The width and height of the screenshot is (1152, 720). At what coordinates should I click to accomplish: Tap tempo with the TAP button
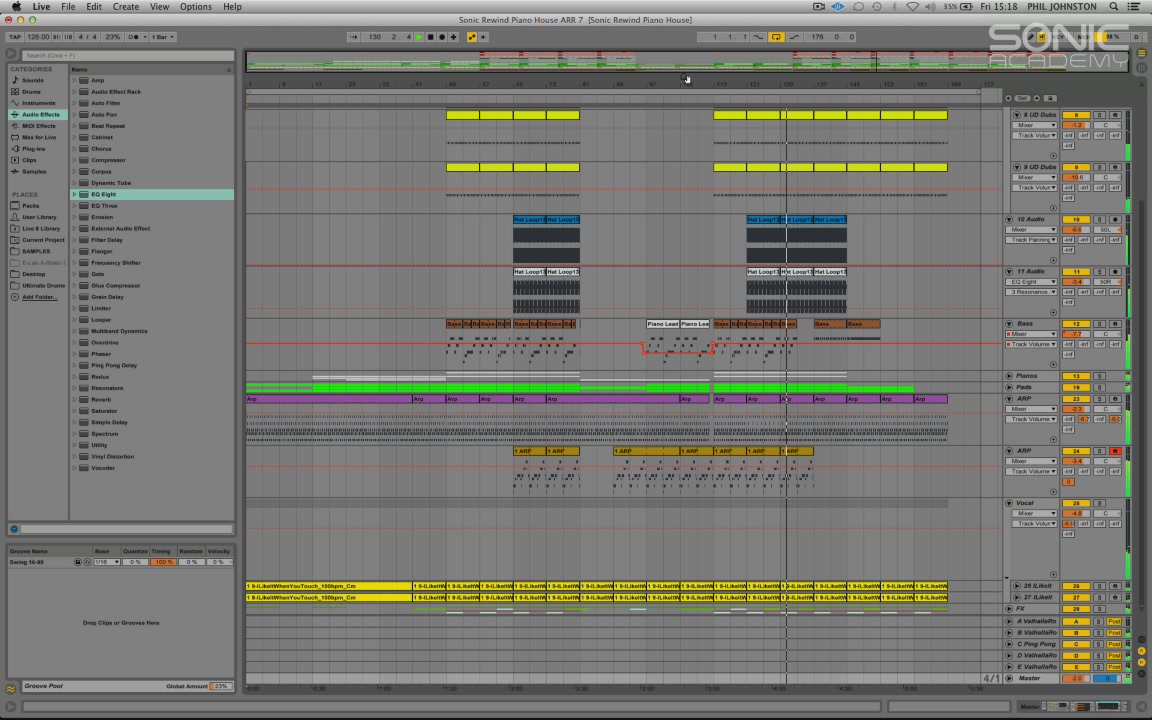tap(15, 37)
